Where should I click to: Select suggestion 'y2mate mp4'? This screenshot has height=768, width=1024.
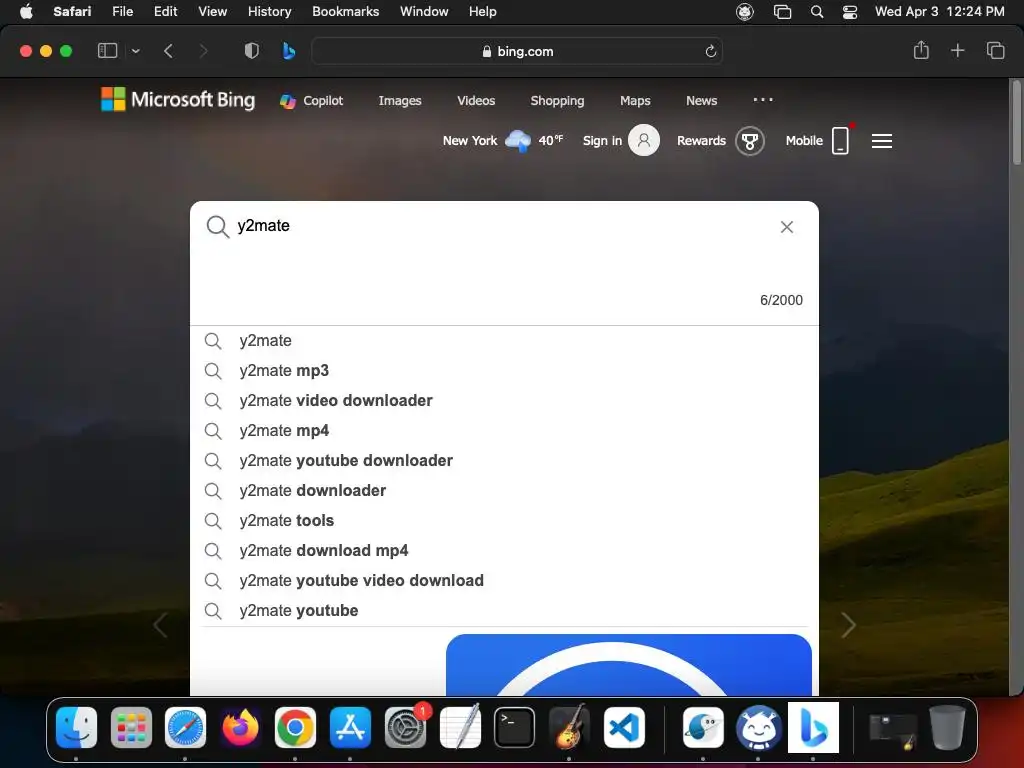(504, 430)
